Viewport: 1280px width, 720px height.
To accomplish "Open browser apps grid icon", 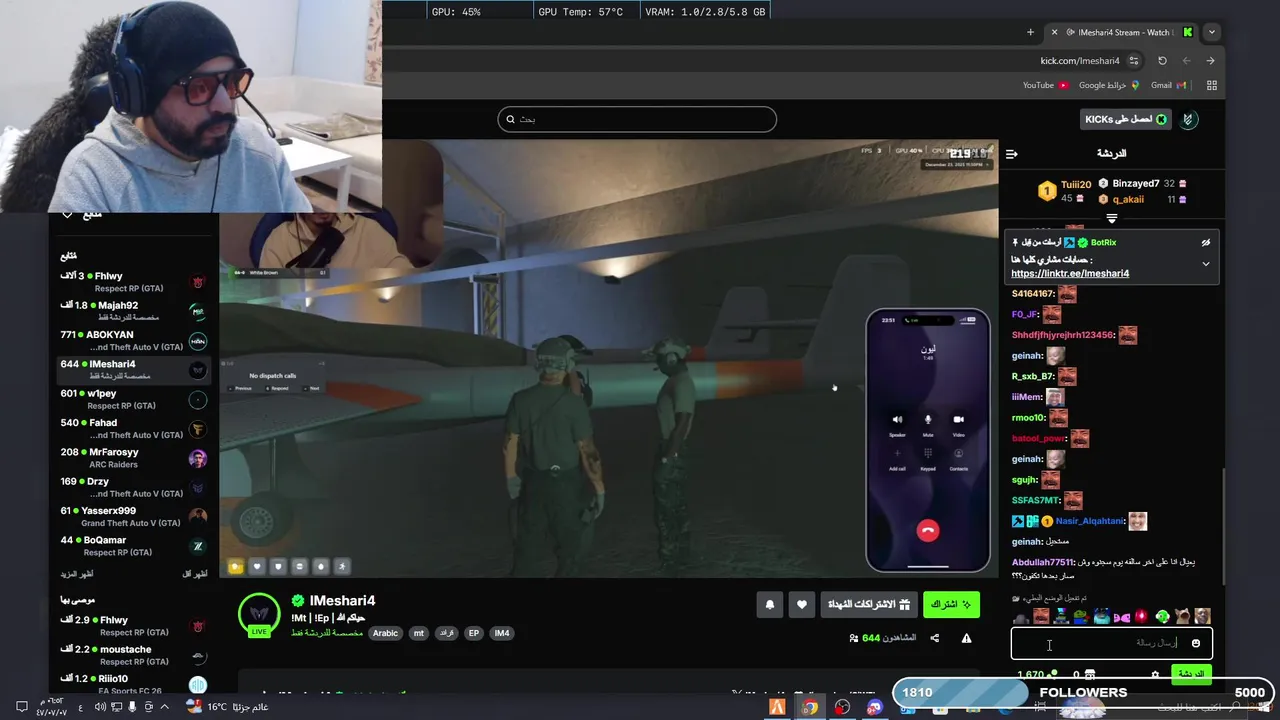I will click(x=1212, y=86).
